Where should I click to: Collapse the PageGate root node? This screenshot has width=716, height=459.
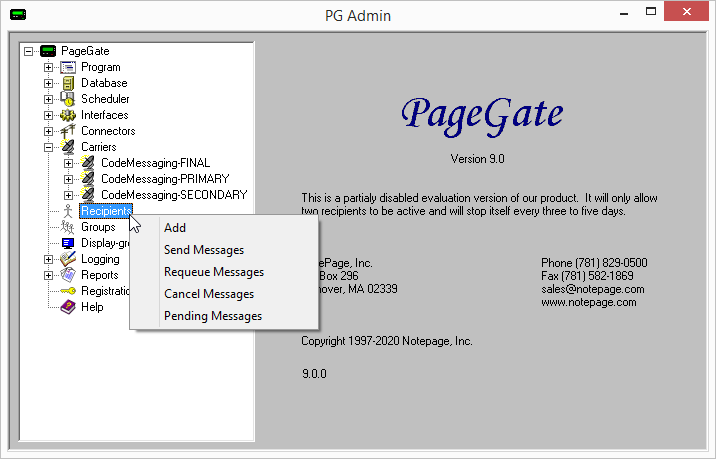click(x=28, y=51)
